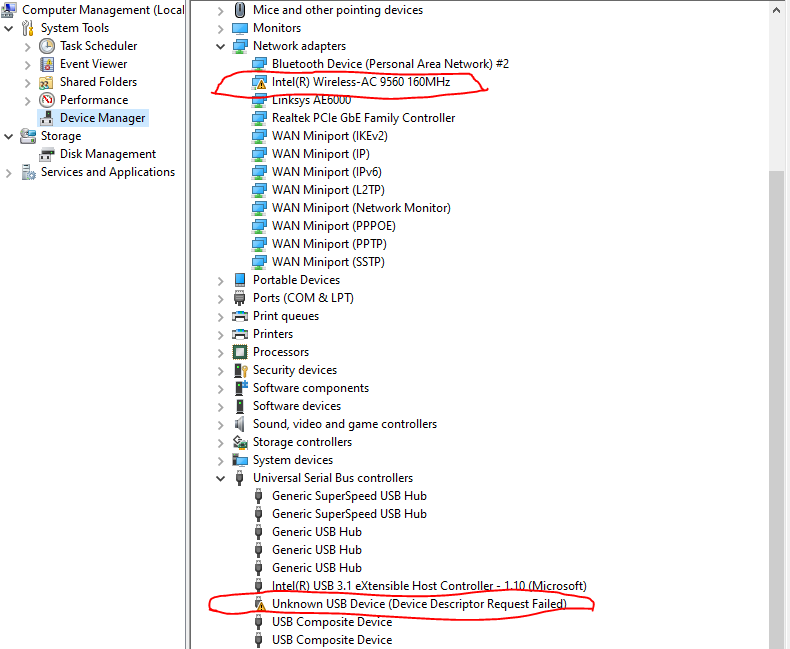Click the Intel Wireless-AC 9560 warning icon
This screenshot has height=649, width=790.
pos(259,82)
